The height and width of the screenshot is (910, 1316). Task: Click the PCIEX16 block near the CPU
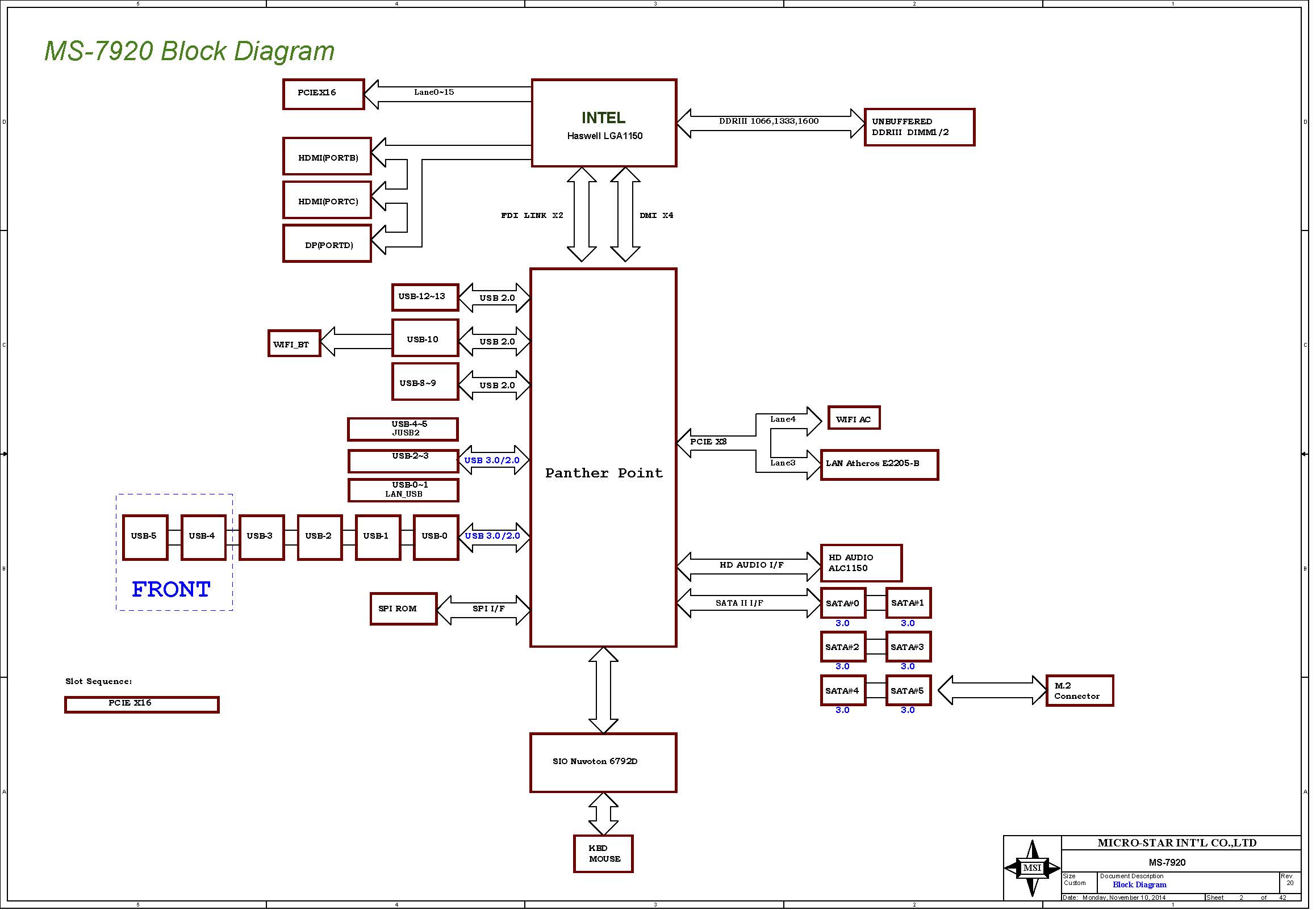pyautogui.click(x=323, y=94)
